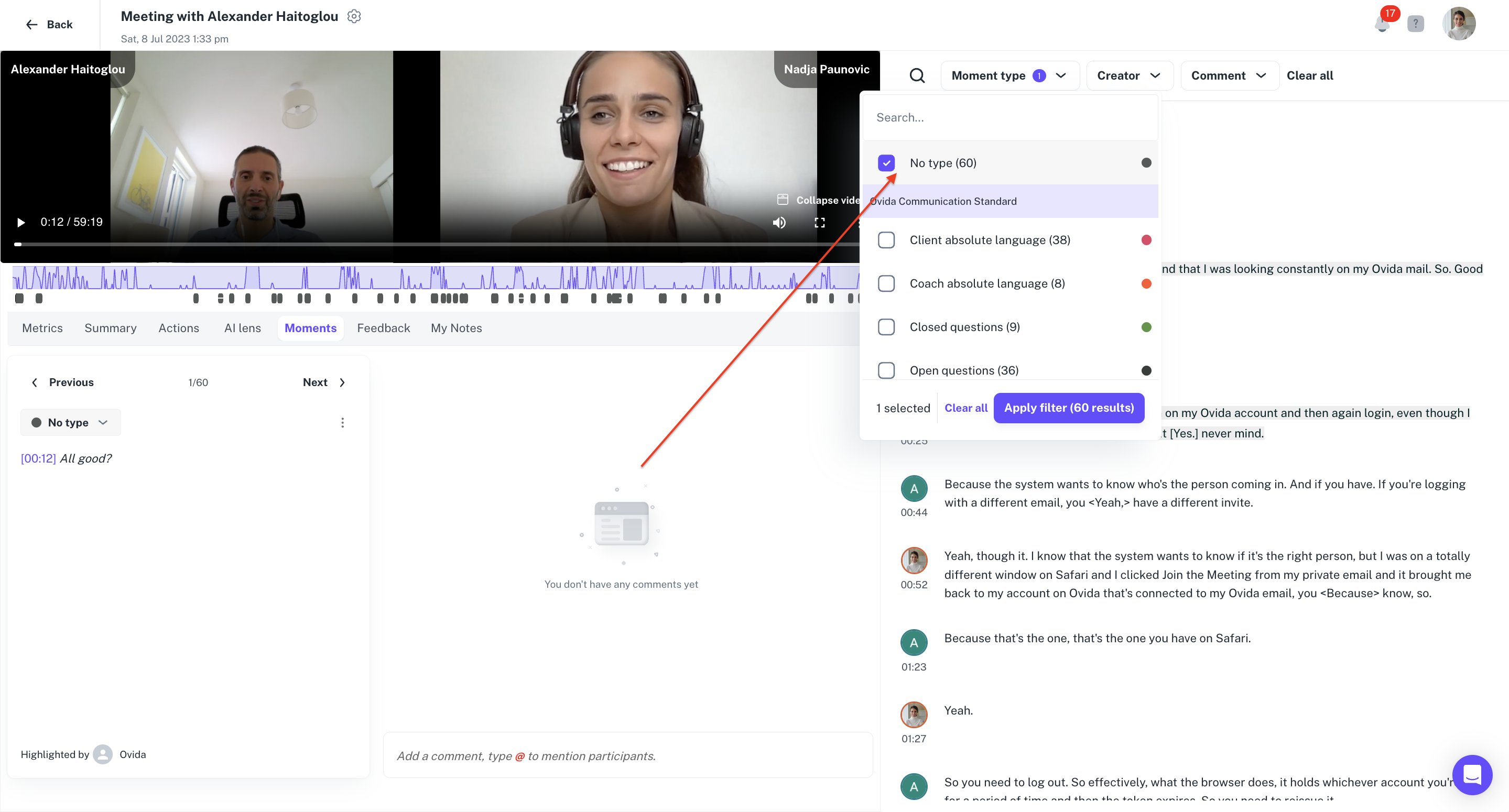Open the notifications bell
The image size is (1509, 812).
click(x=1382, y=24)
